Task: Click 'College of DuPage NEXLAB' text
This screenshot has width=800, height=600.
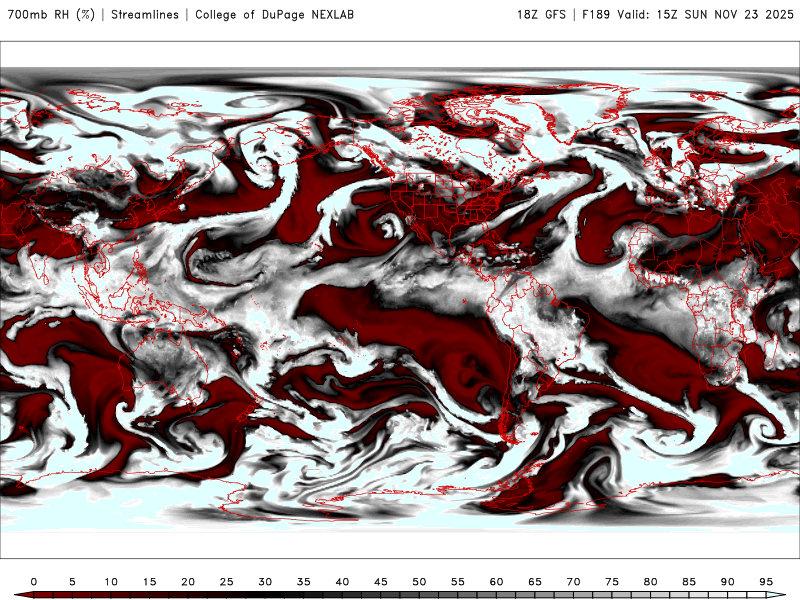Action: pyautogui.click(x=274, y=15)
